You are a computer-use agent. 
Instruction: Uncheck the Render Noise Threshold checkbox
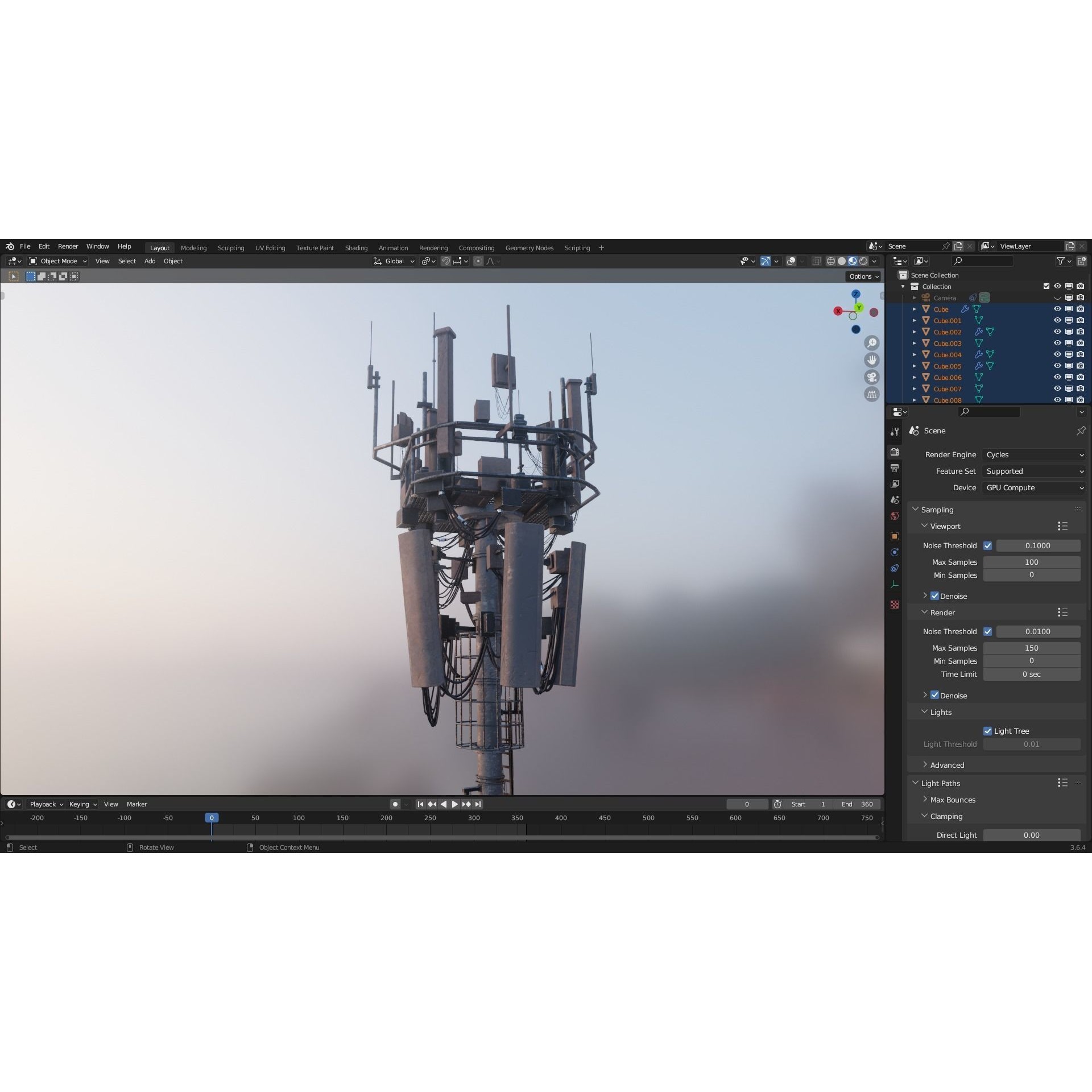tap(987, 631)
